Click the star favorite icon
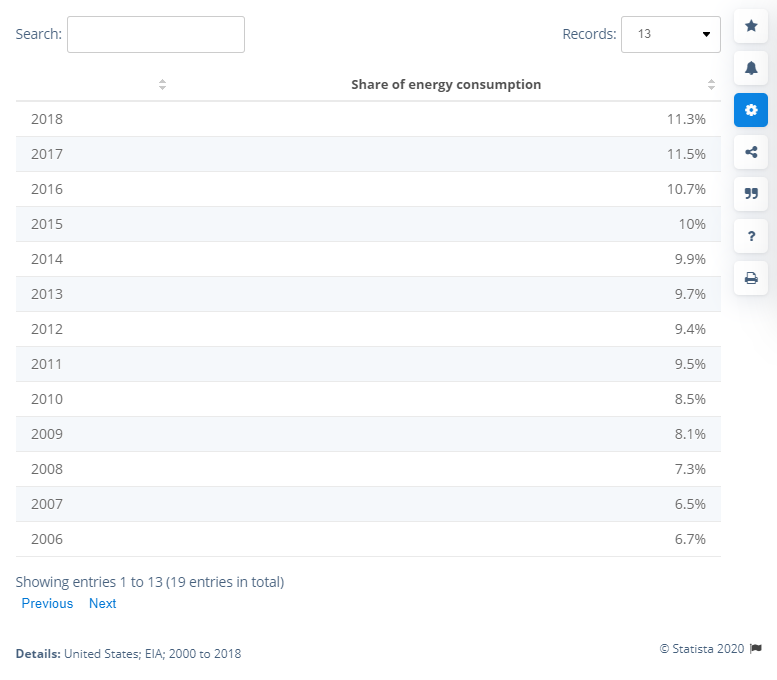777x680 pixels. (750, 26)
